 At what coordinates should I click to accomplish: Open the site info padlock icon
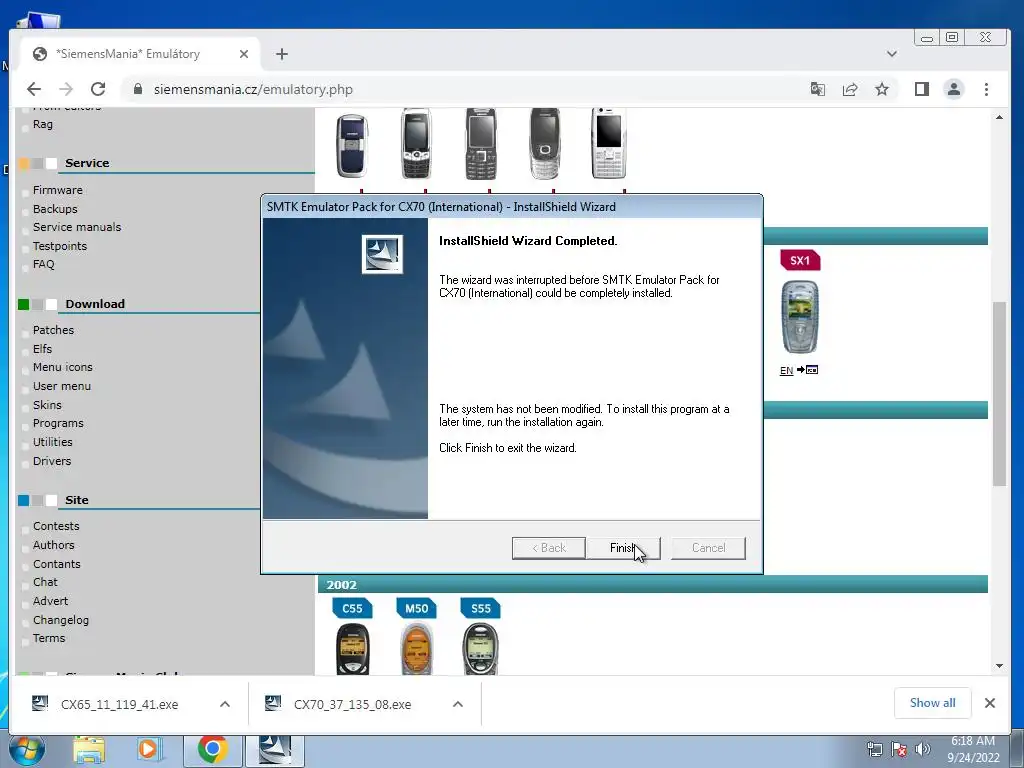coord(138,89)
